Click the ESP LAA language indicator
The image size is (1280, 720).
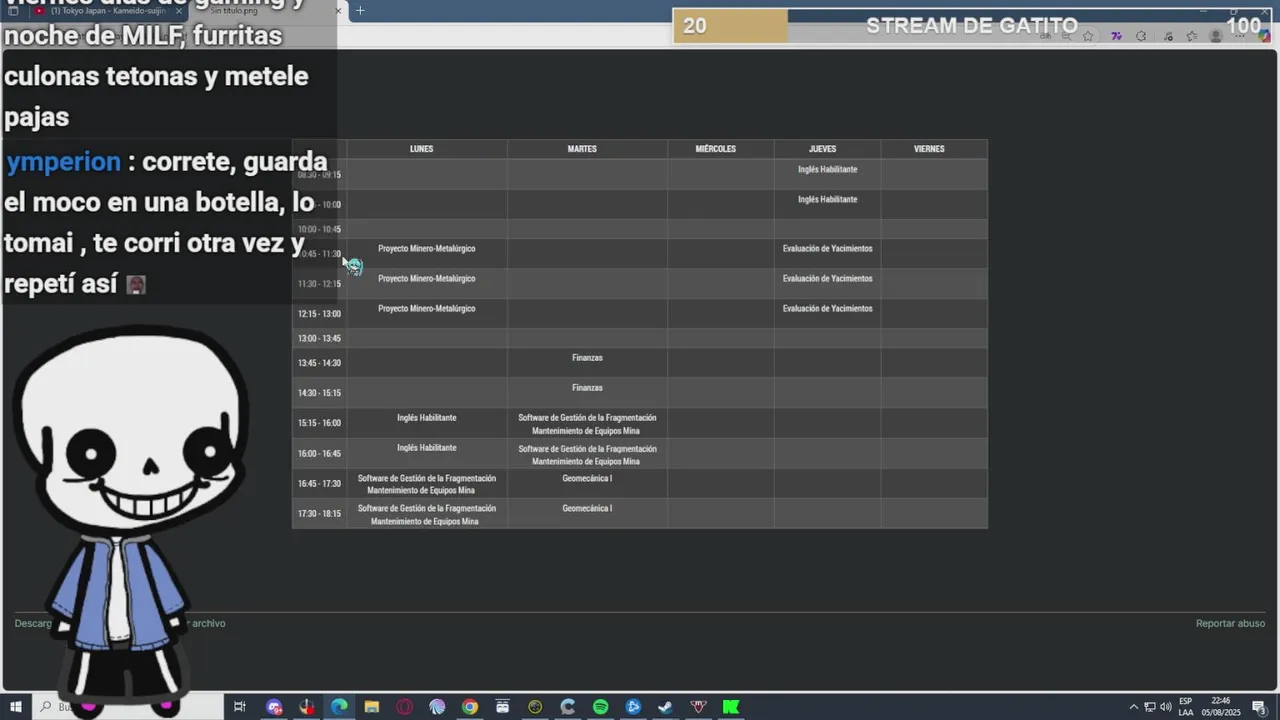1186,707
